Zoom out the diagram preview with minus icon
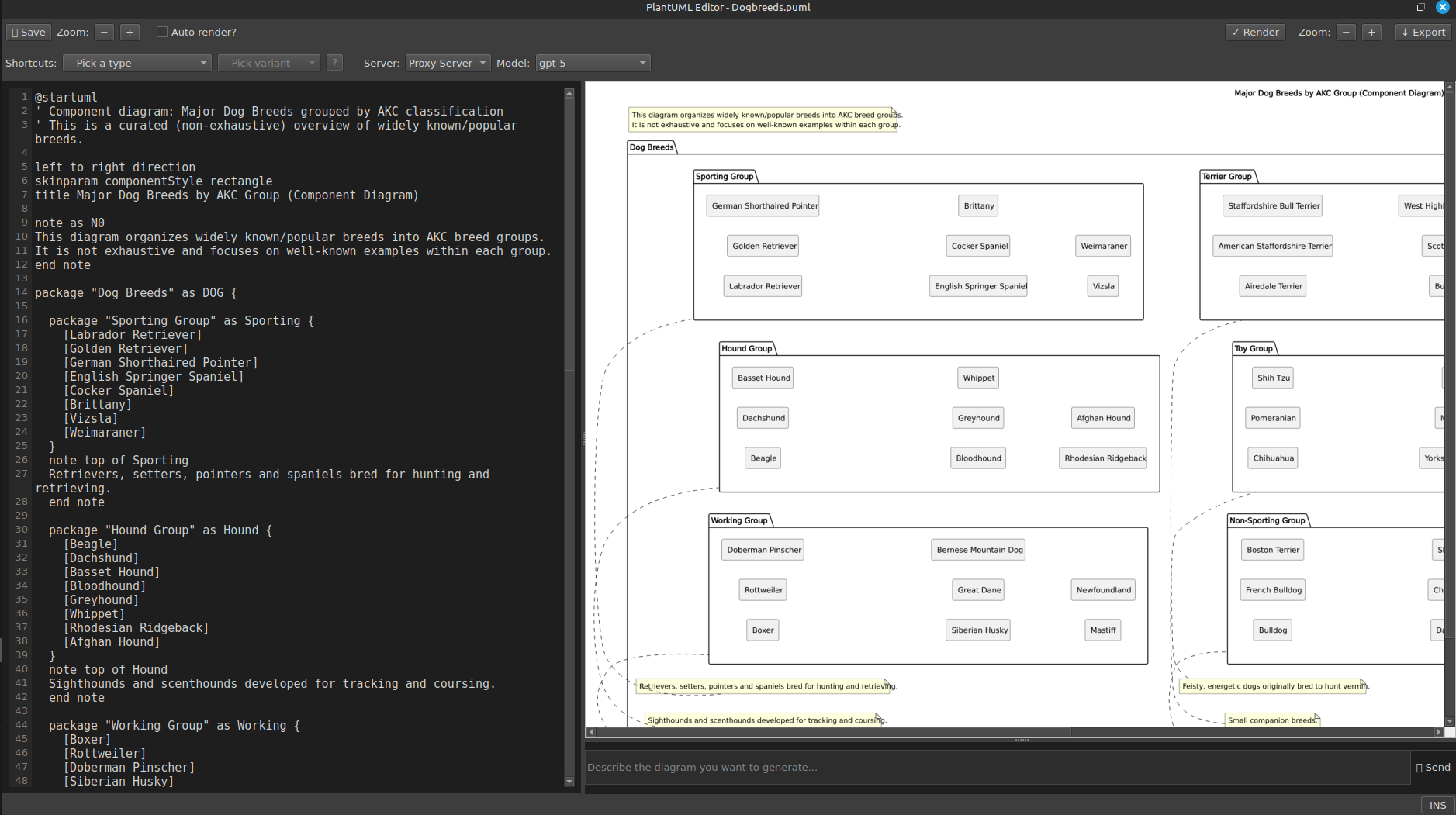 click(x=1345, y=32)
